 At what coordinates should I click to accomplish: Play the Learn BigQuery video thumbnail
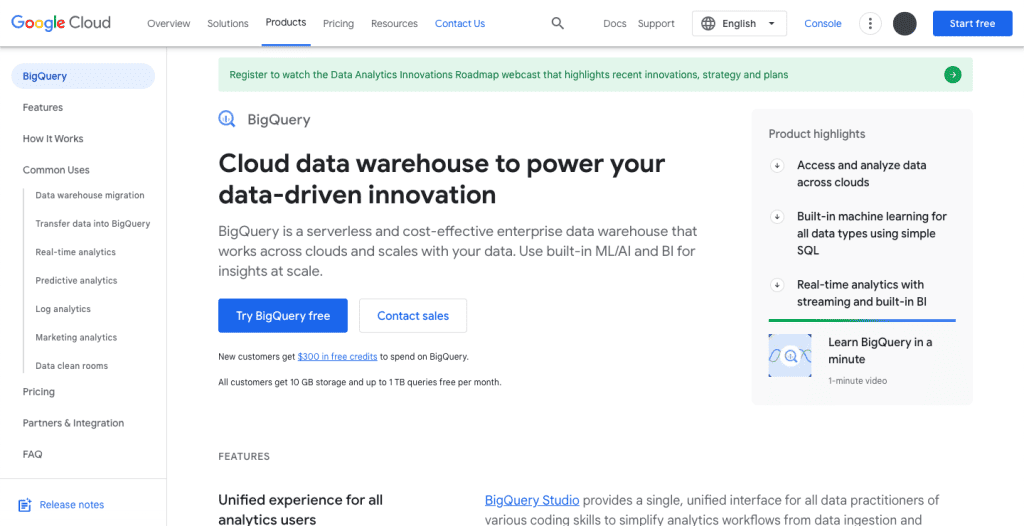790,355
